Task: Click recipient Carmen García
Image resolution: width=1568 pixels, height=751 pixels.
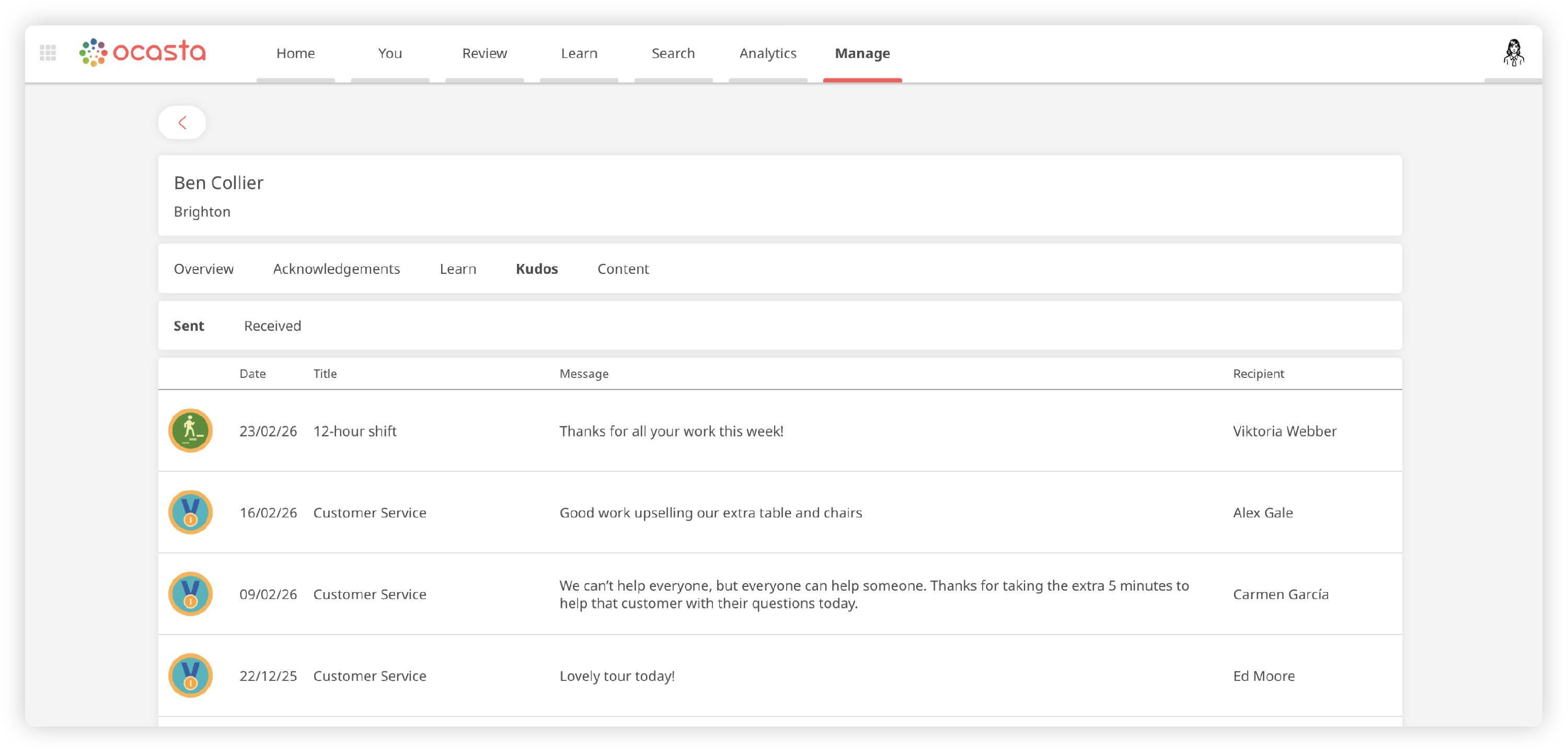Action: click(1280, 594)
